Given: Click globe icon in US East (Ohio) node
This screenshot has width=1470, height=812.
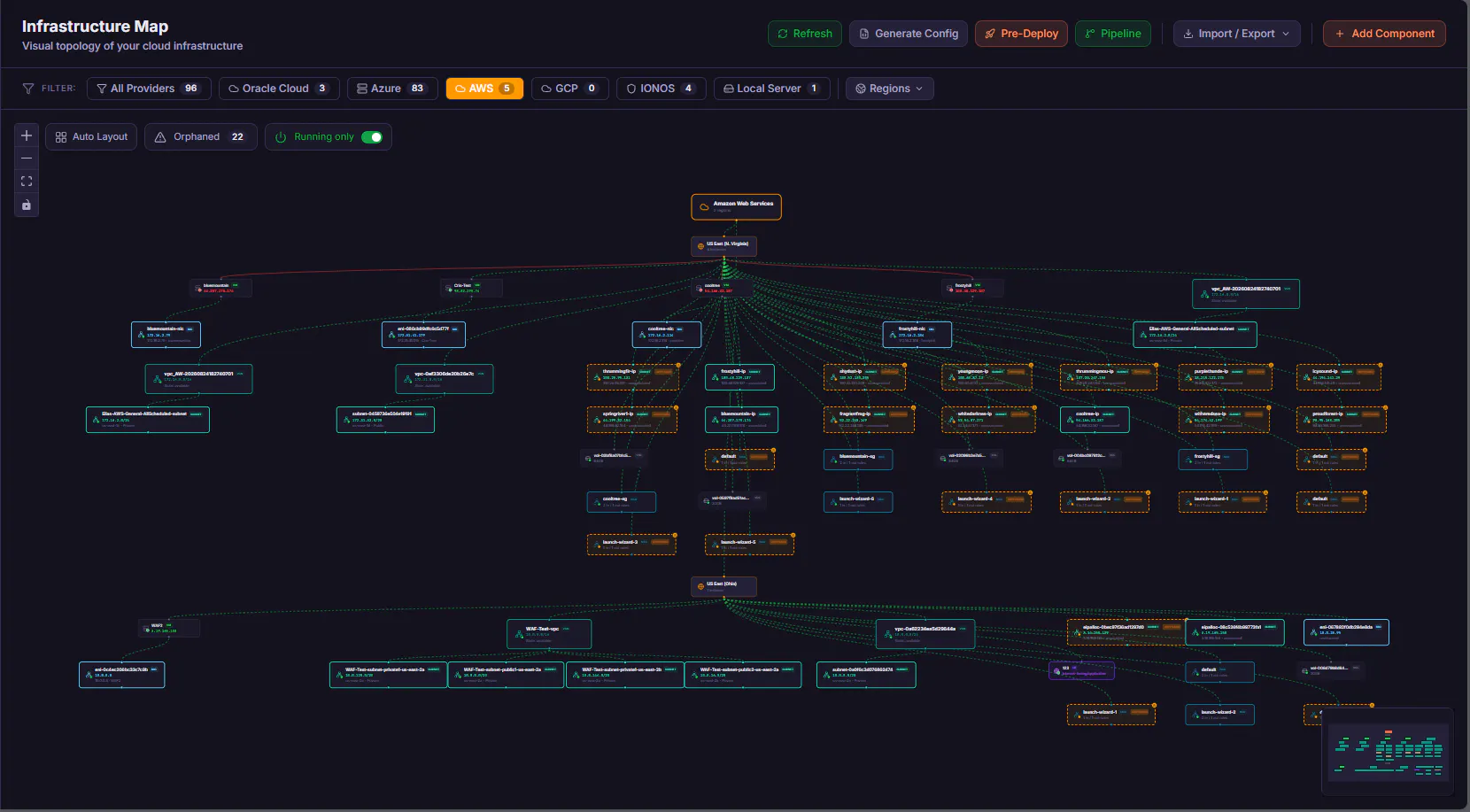Looking at the screenshot, I should [x=700, y=586].
